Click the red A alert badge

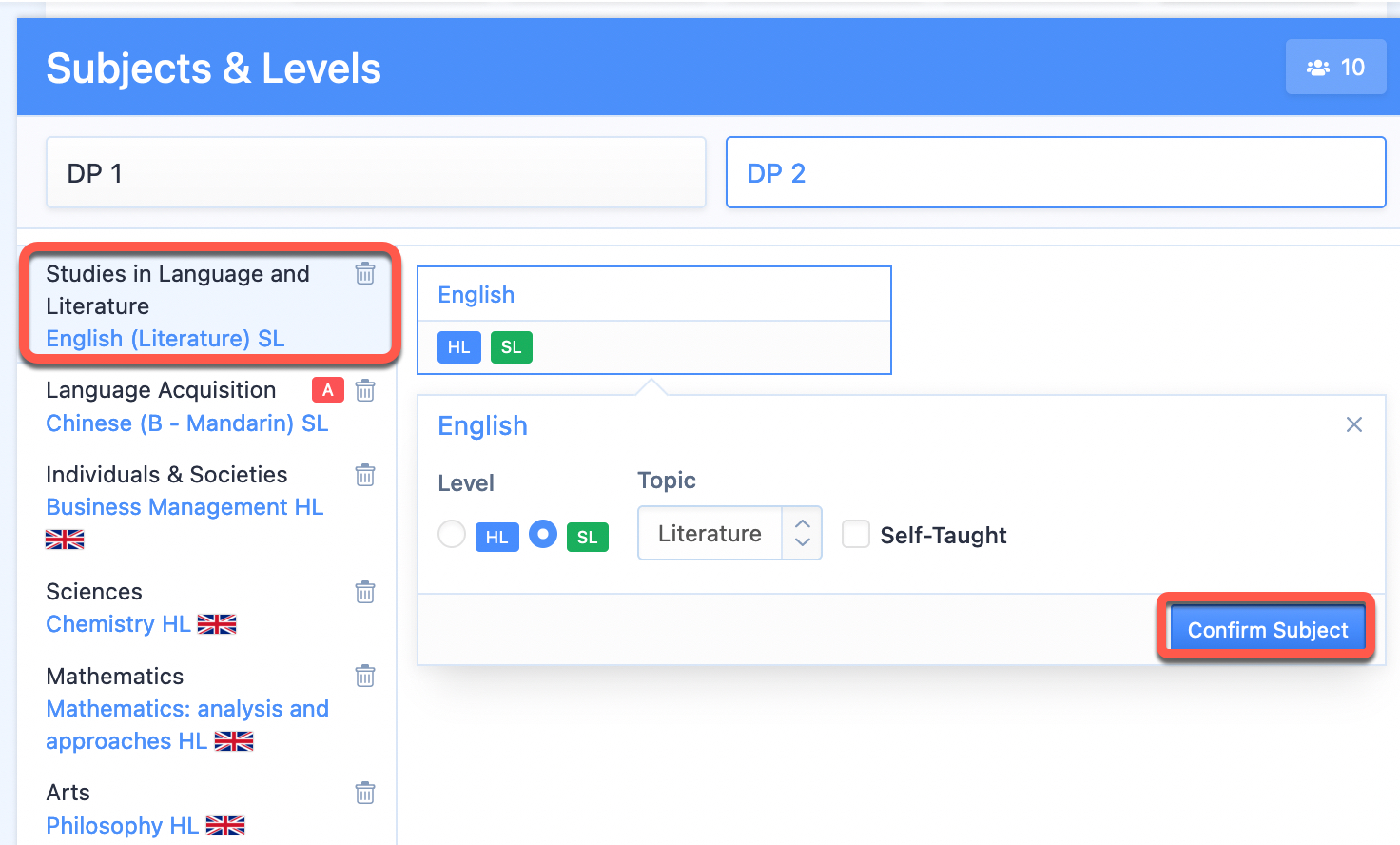pos(328,390)
